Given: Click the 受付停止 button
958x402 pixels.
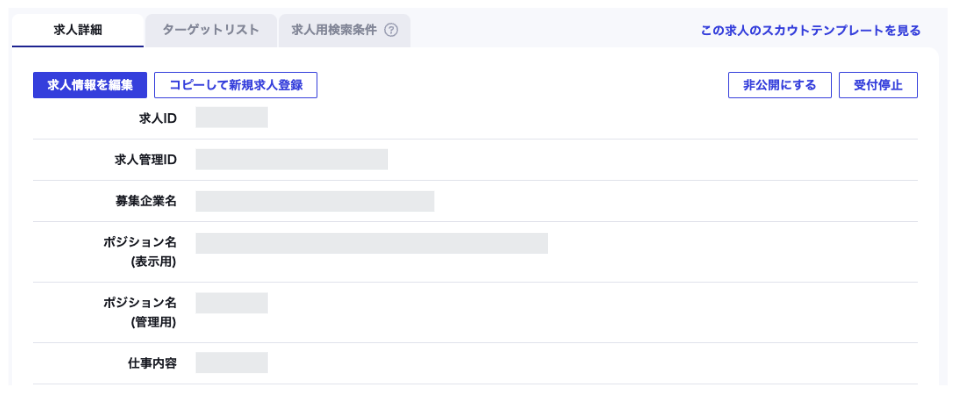Looking at the screenshot, I should point(879,86).
